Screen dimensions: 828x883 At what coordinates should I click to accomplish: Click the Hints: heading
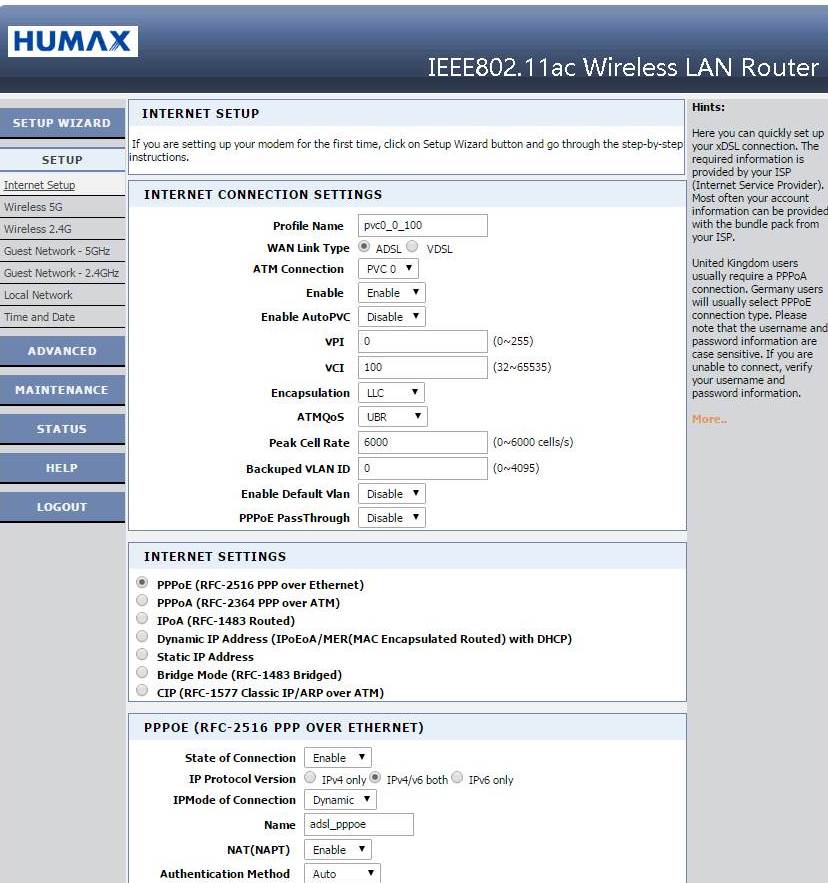pos(709,107)
